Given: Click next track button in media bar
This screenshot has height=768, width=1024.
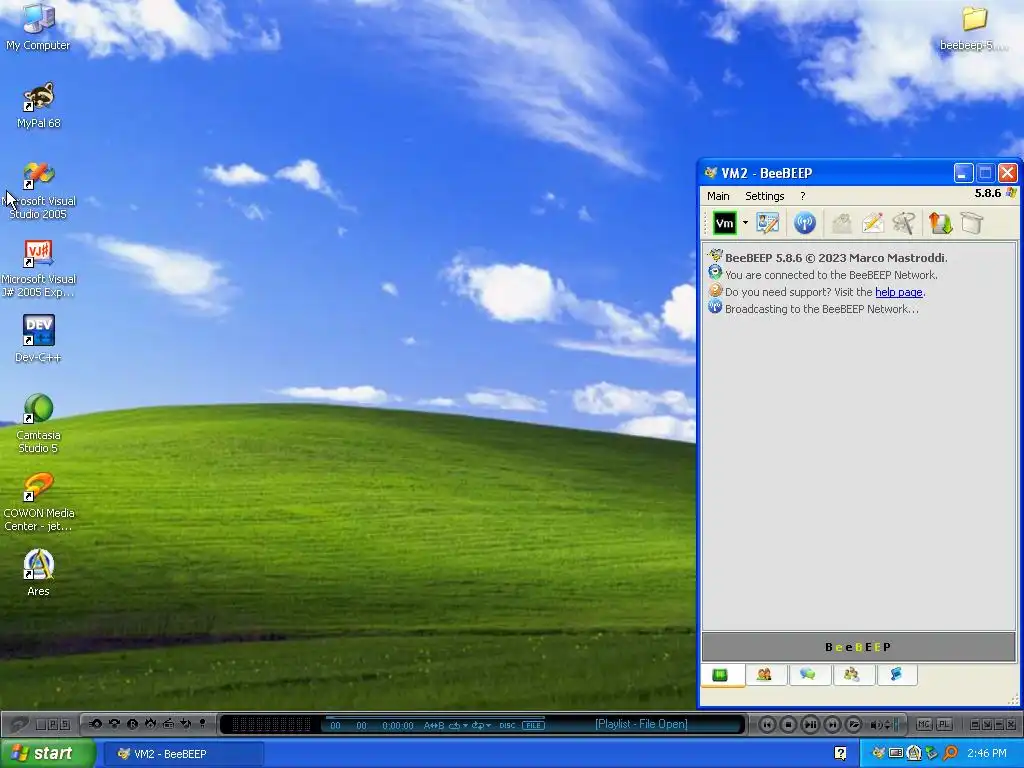Looking at the screenshot, I should click(831, 724).
